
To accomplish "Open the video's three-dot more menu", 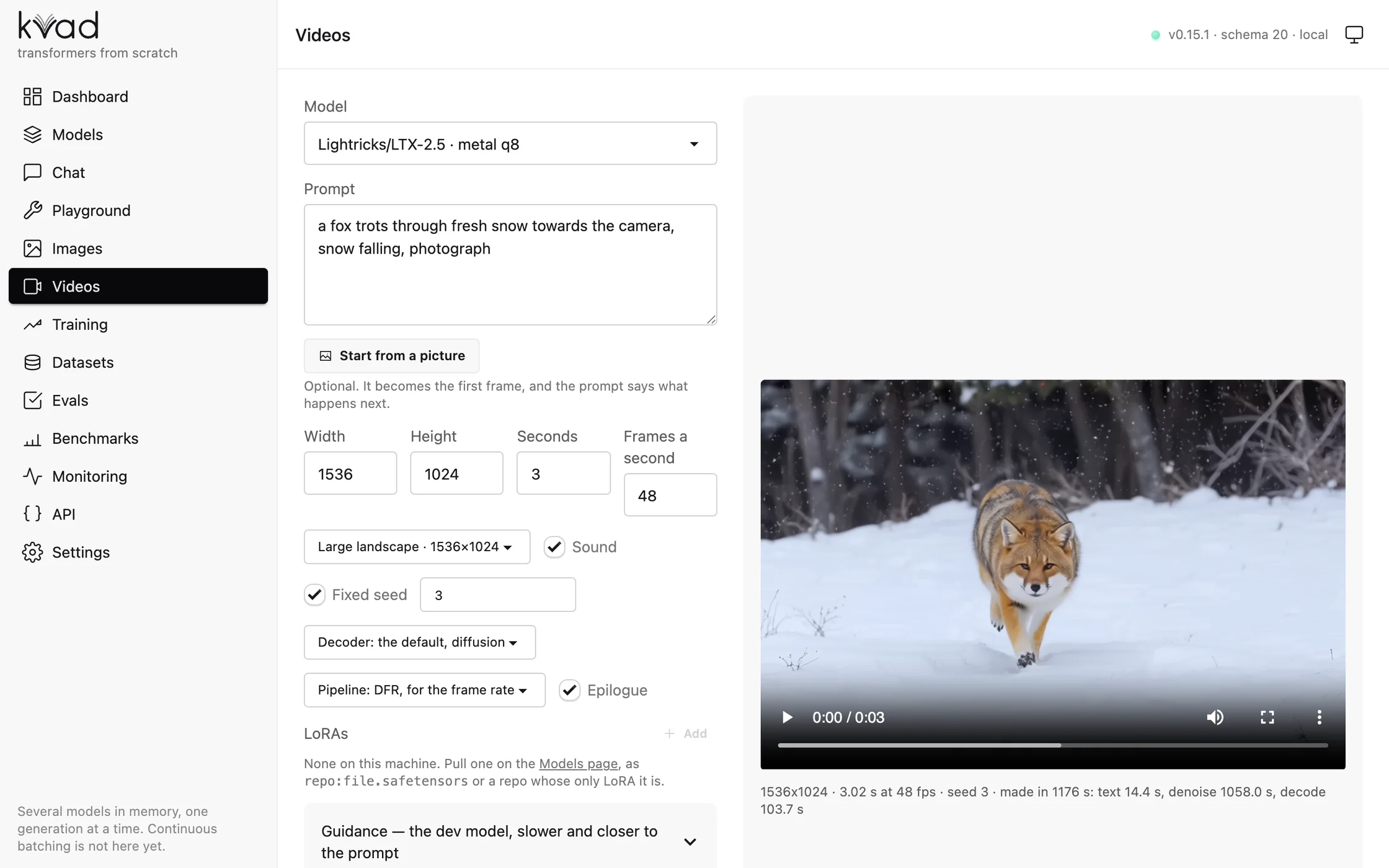I will tap(1320, 717).
